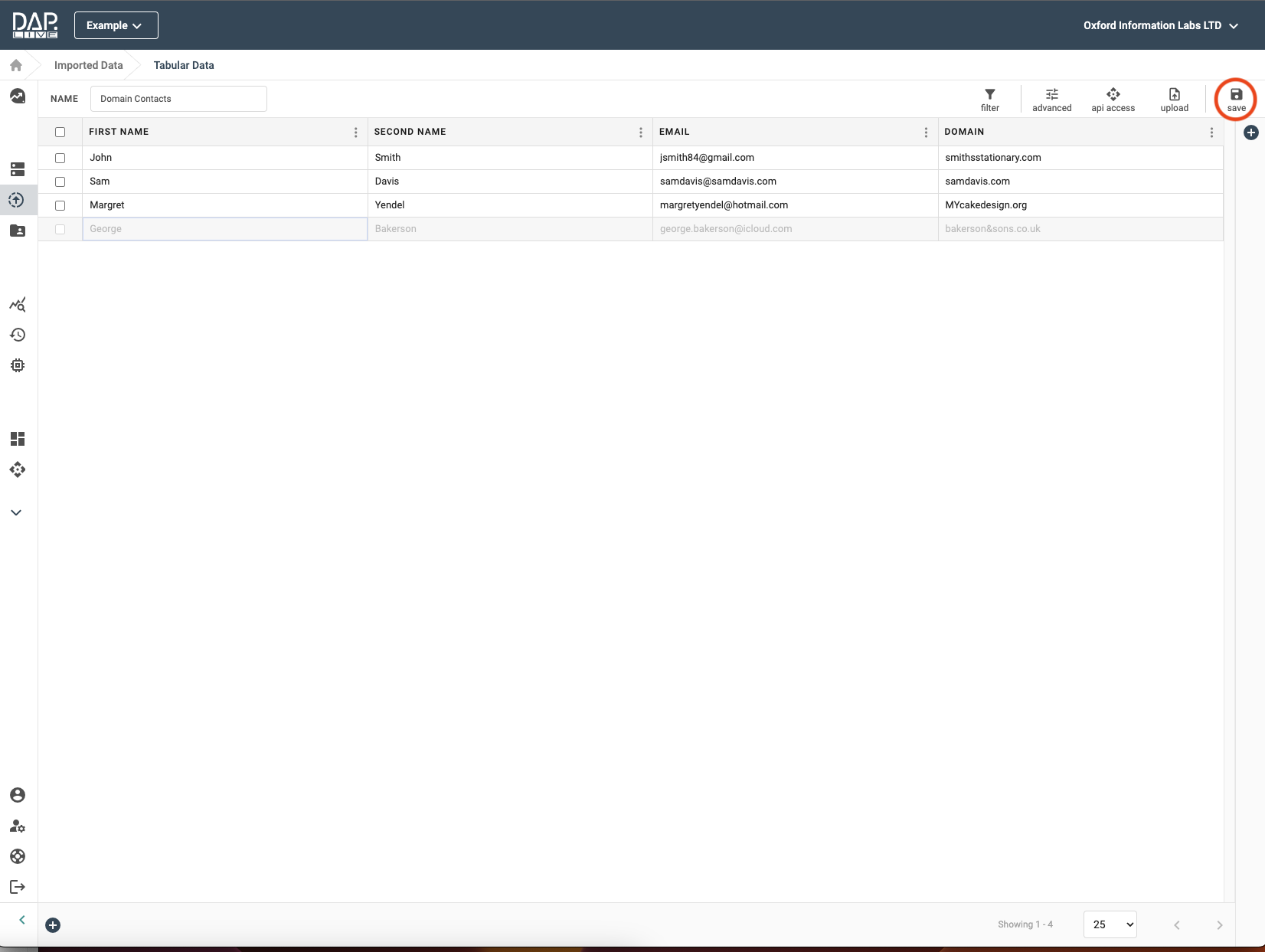Screen dimensions: 1265x952
Task: Collapse the sidebar with the left chevron
Action: point(22,920)
